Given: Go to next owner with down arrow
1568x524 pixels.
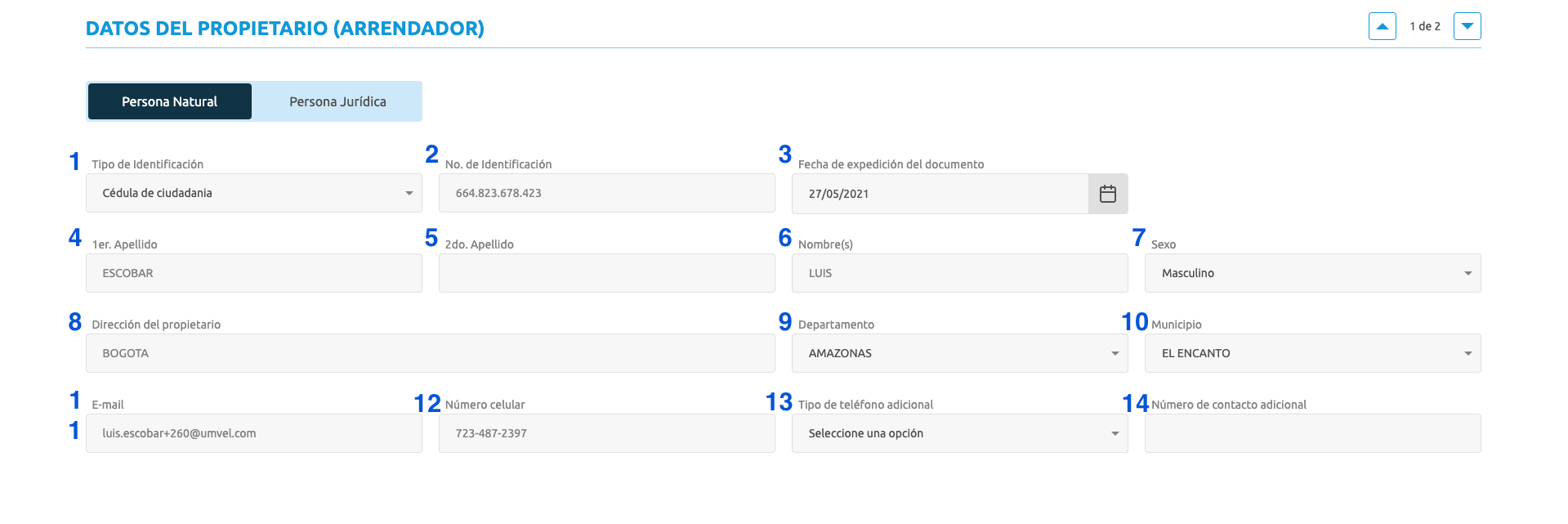Looking at the screenshot, I should (1467, 26).
